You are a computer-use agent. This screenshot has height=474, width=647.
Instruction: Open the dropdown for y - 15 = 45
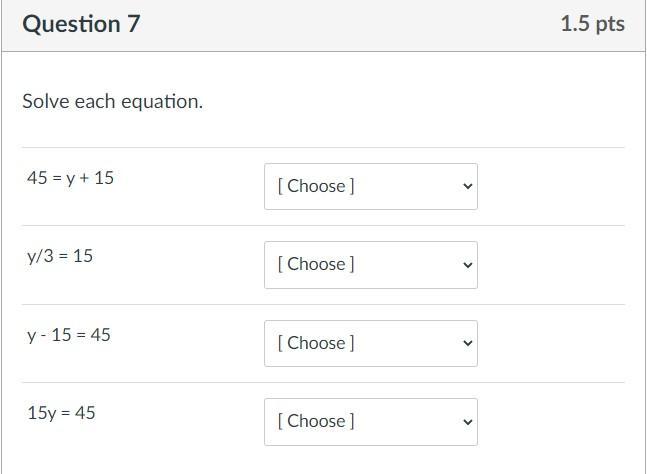pos(370,343)
